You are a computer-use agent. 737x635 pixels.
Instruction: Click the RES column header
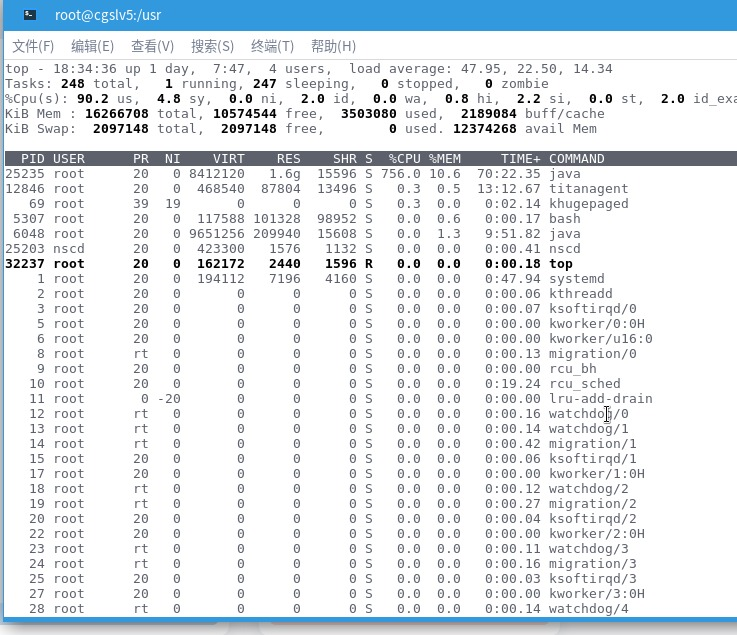coord(289,159)
